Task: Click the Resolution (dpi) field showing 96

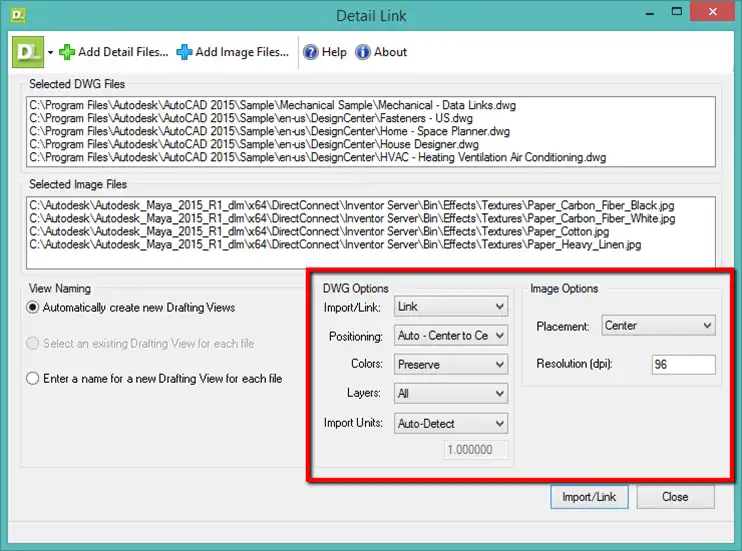Action: click(x=683, y=364)
